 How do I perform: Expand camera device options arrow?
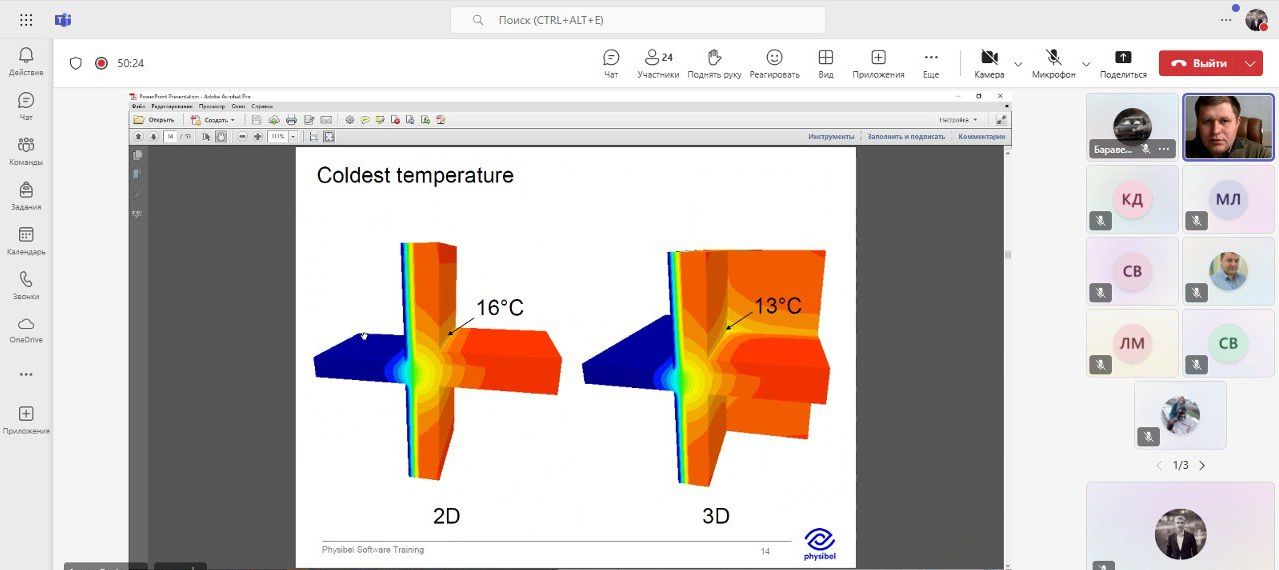tap(1018, 64)
